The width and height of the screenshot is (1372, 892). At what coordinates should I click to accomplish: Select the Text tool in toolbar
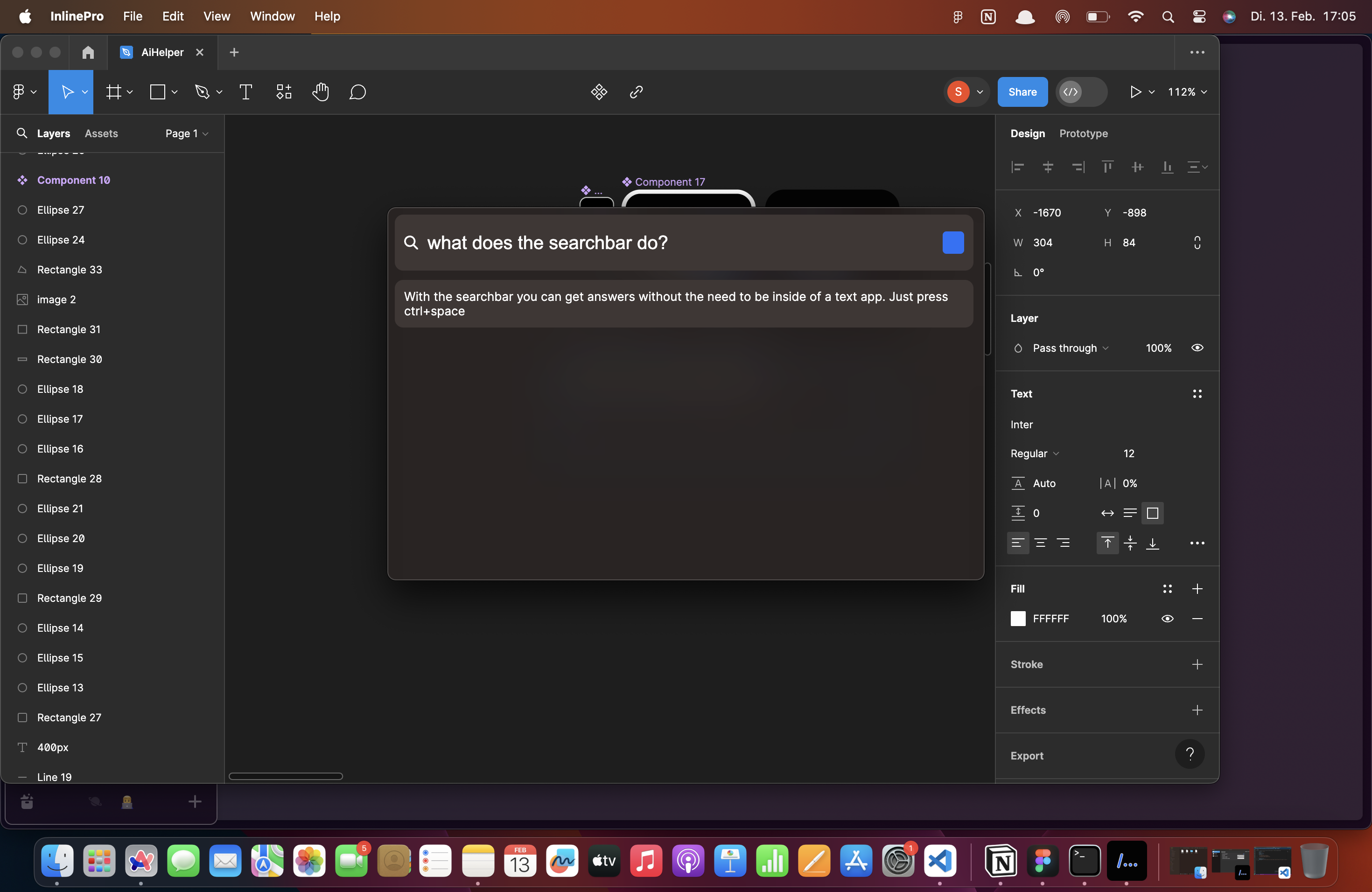click(245, 92)
